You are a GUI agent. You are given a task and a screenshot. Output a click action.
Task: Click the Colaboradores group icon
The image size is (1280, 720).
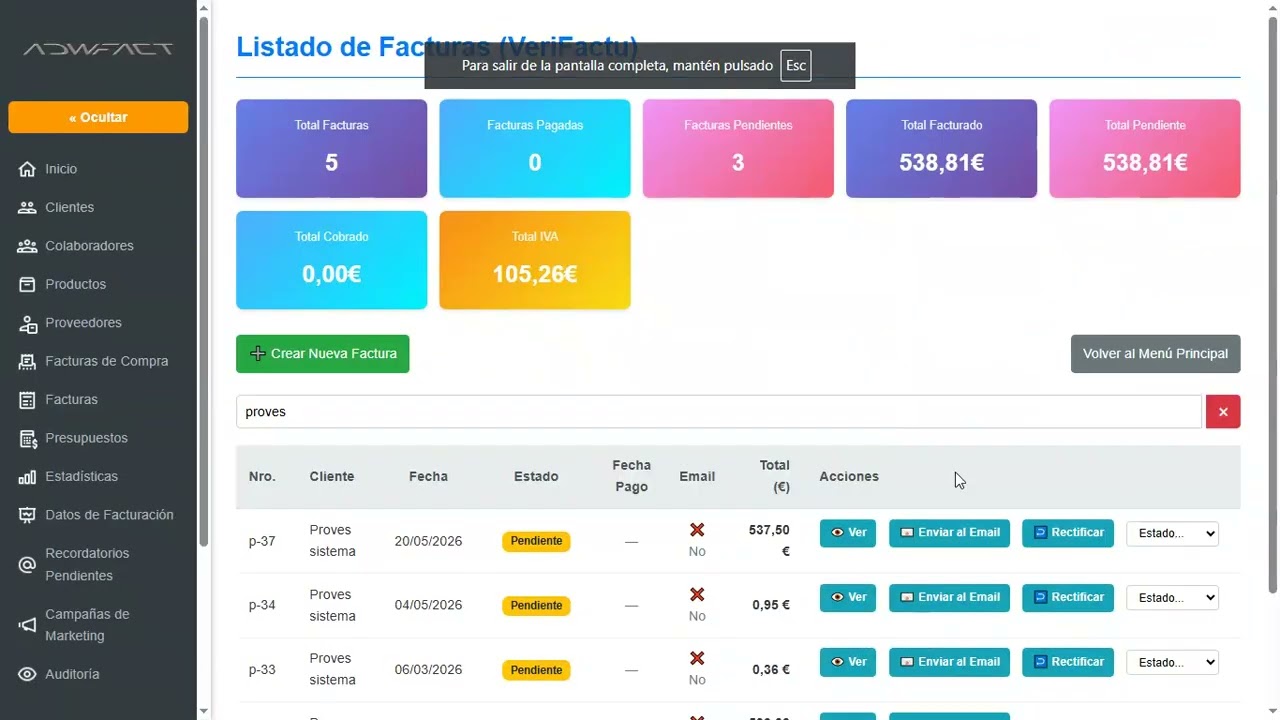pyautogui.click(x=27, y=246)
